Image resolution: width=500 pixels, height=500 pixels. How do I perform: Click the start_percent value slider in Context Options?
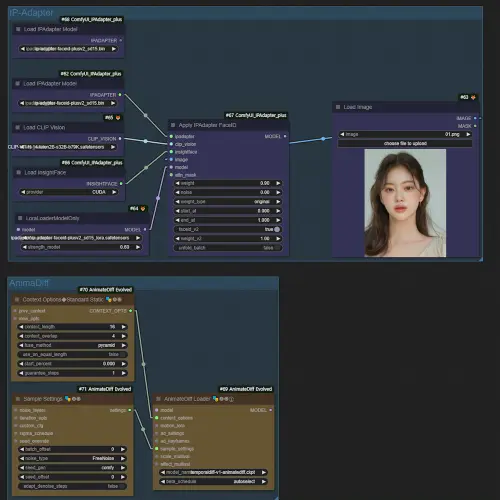click(x=72, y=364)
